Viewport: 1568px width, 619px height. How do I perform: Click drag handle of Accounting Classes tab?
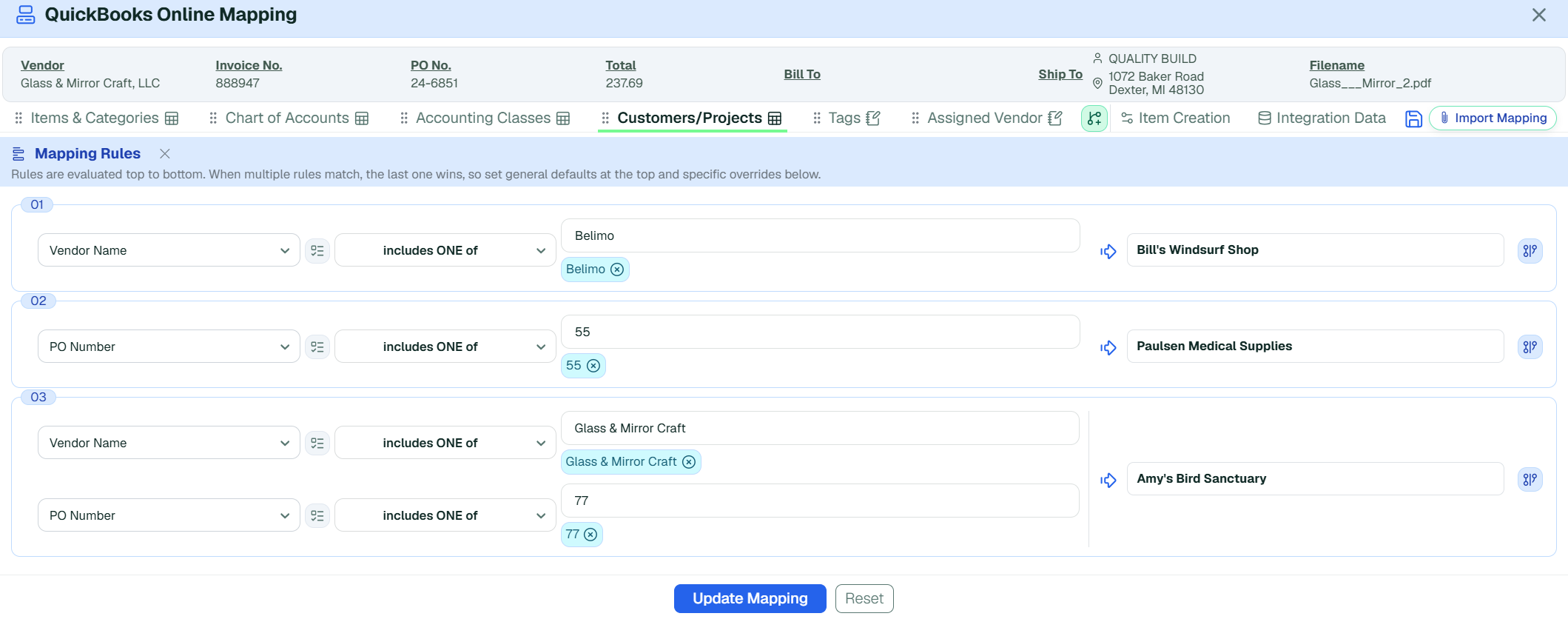coord(404,118)
